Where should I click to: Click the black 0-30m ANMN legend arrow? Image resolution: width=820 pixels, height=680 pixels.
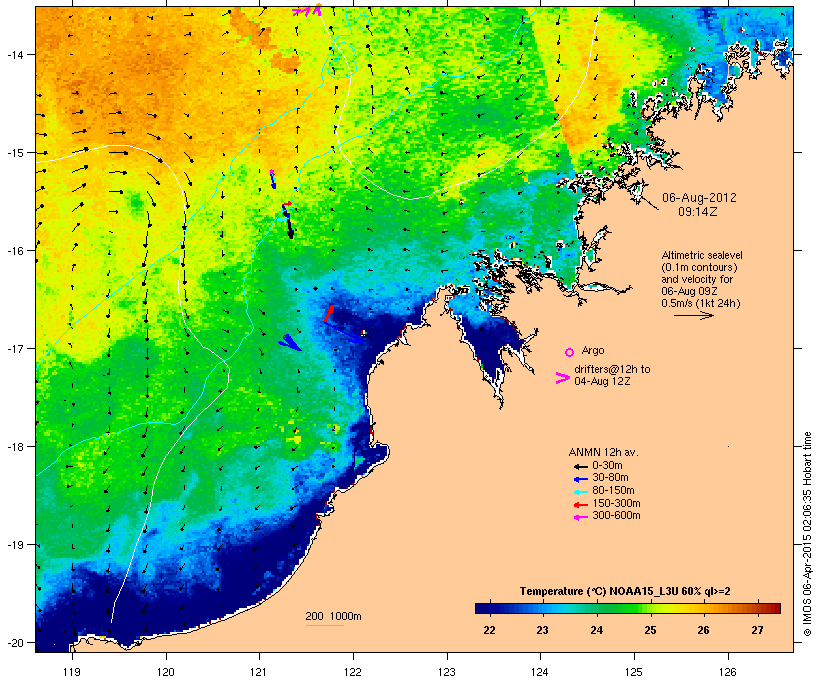[x=580, y=466]
